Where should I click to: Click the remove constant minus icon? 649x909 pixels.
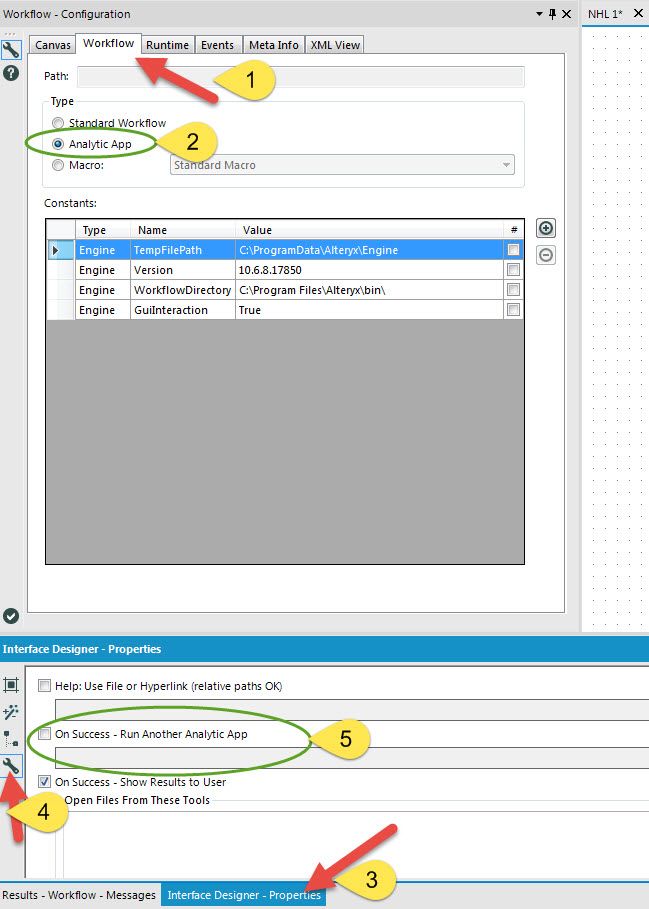tap(545, 255)
